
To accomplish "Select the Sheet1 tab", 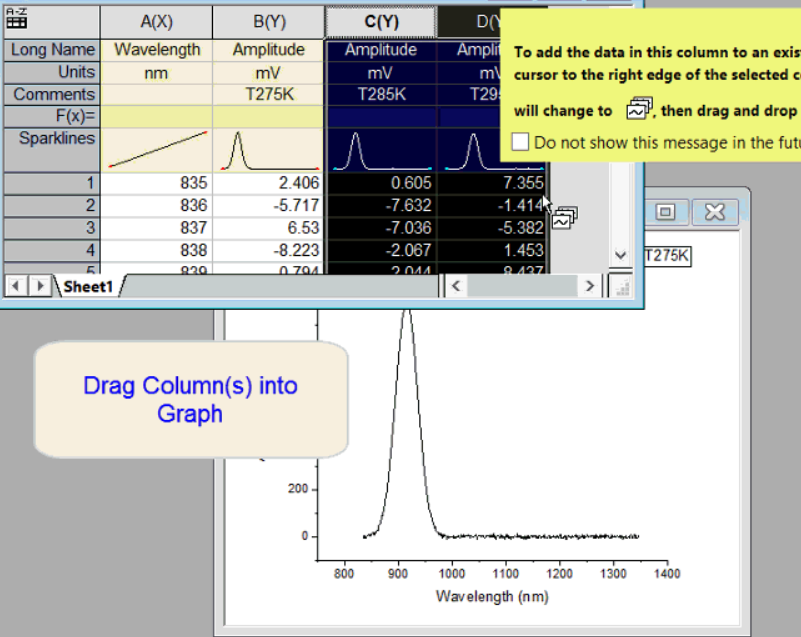I will [88, 287].
